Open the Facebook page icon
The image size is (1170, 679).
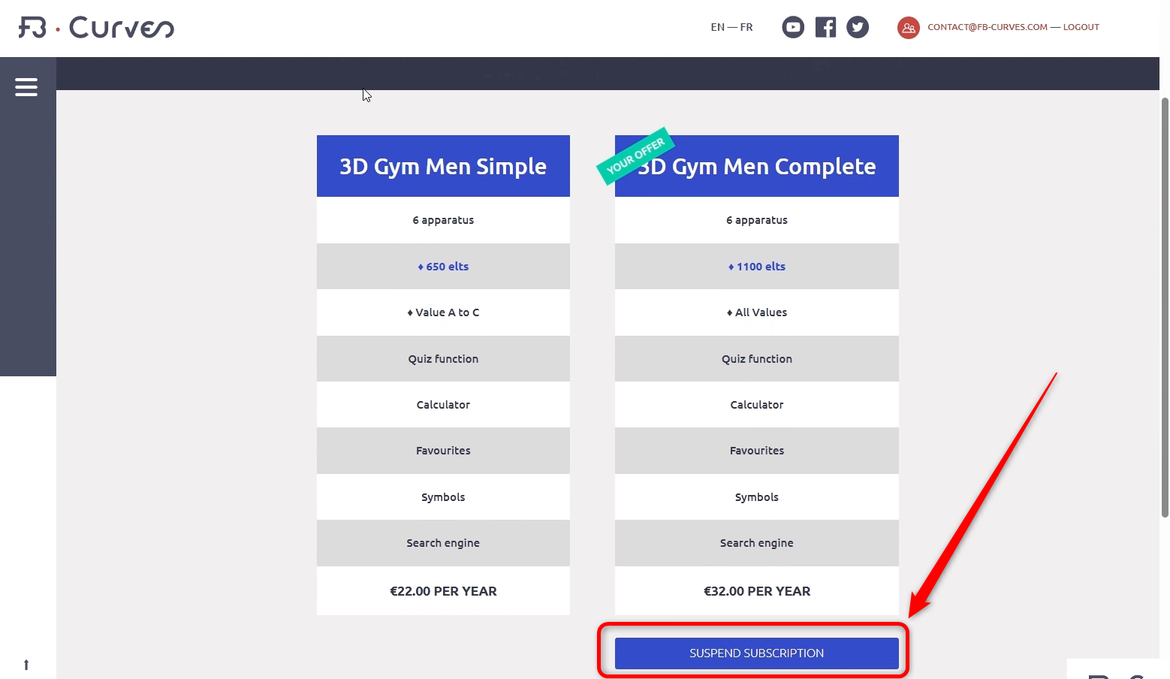click(x=825, y=28)
